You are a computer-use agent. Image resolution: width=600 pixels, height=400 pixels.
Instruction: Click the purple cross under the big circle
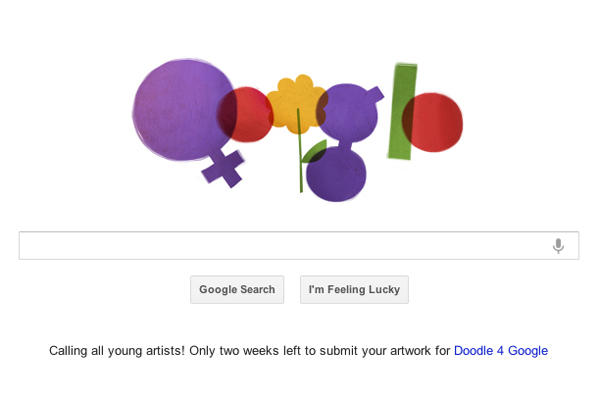(223, 167)
